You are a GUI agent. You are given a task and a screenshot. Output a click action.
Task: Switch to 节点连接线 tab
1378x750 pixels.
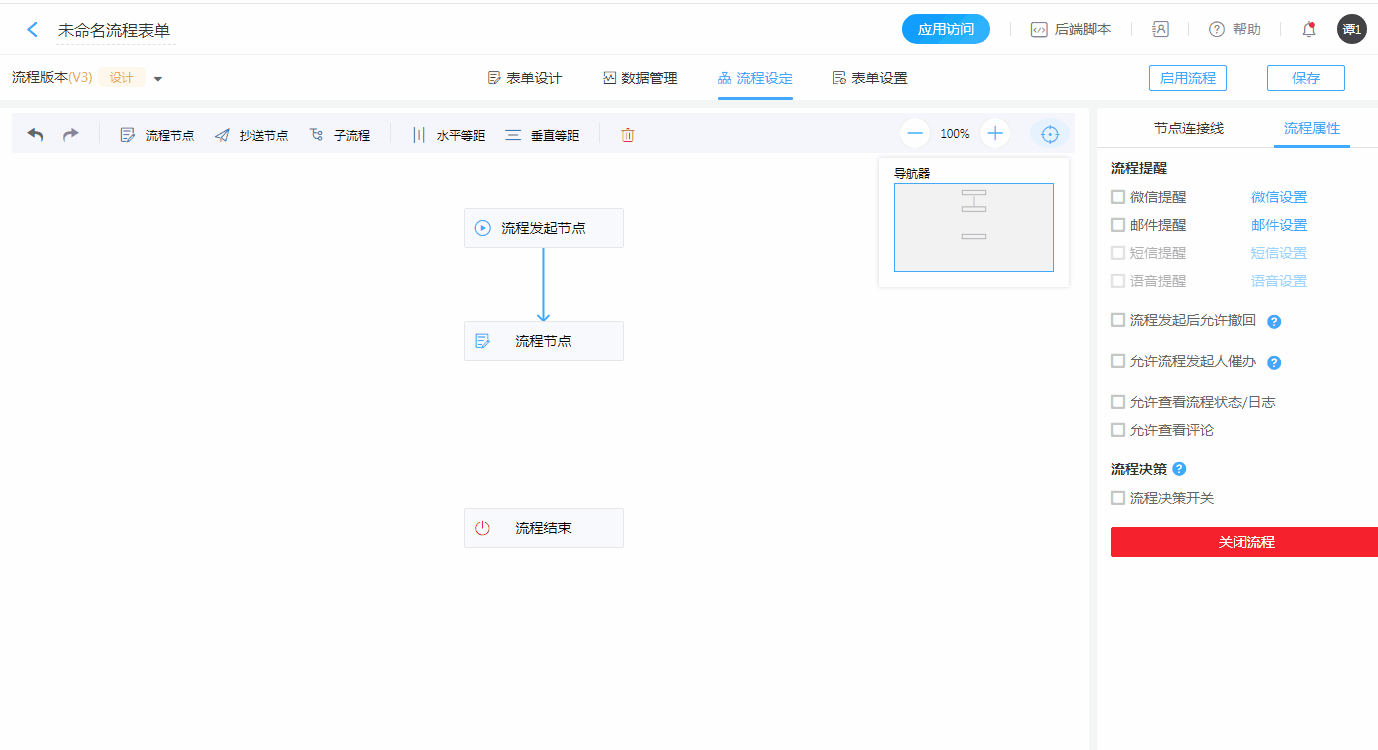point(1188,128)
